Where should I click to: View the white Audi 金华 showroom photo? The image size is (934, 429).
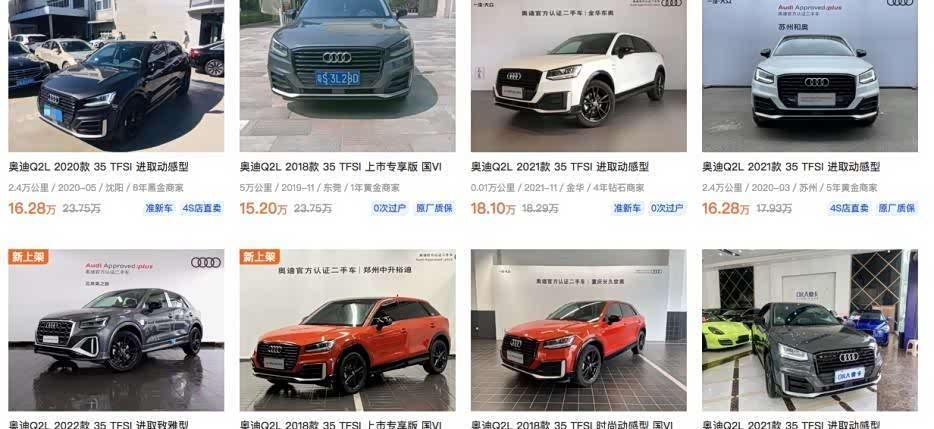tap(578, 76)
